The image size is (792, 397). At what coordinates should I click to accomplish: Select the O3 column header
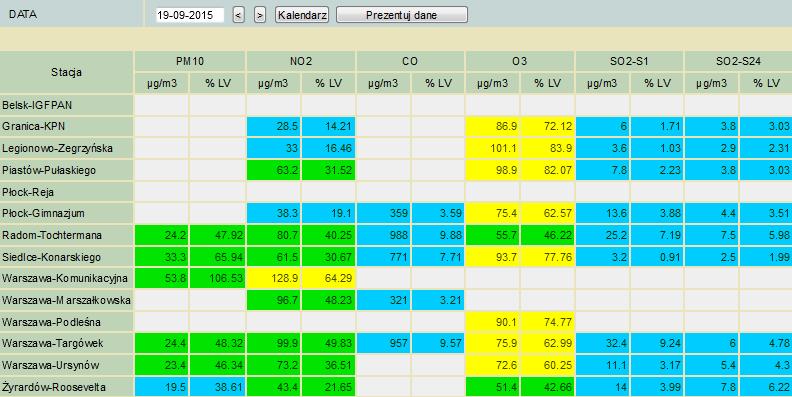pos(520,61)
